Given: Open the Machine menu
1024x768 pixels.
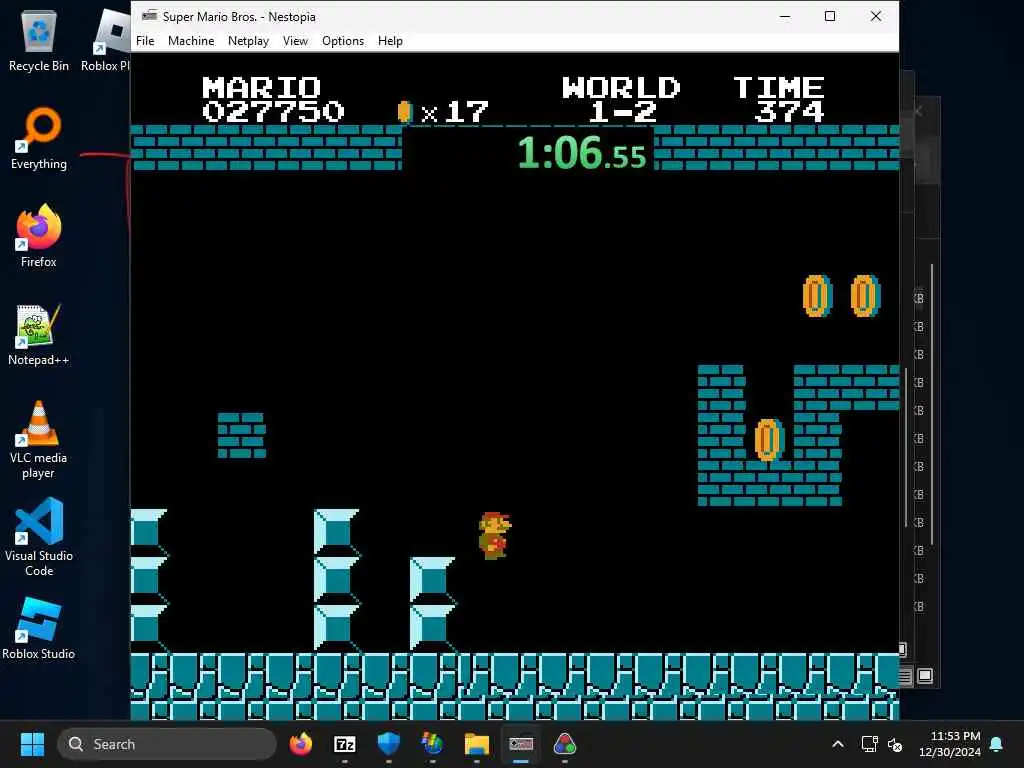Looking at the screenshot, I should click(x=191, y=40).
